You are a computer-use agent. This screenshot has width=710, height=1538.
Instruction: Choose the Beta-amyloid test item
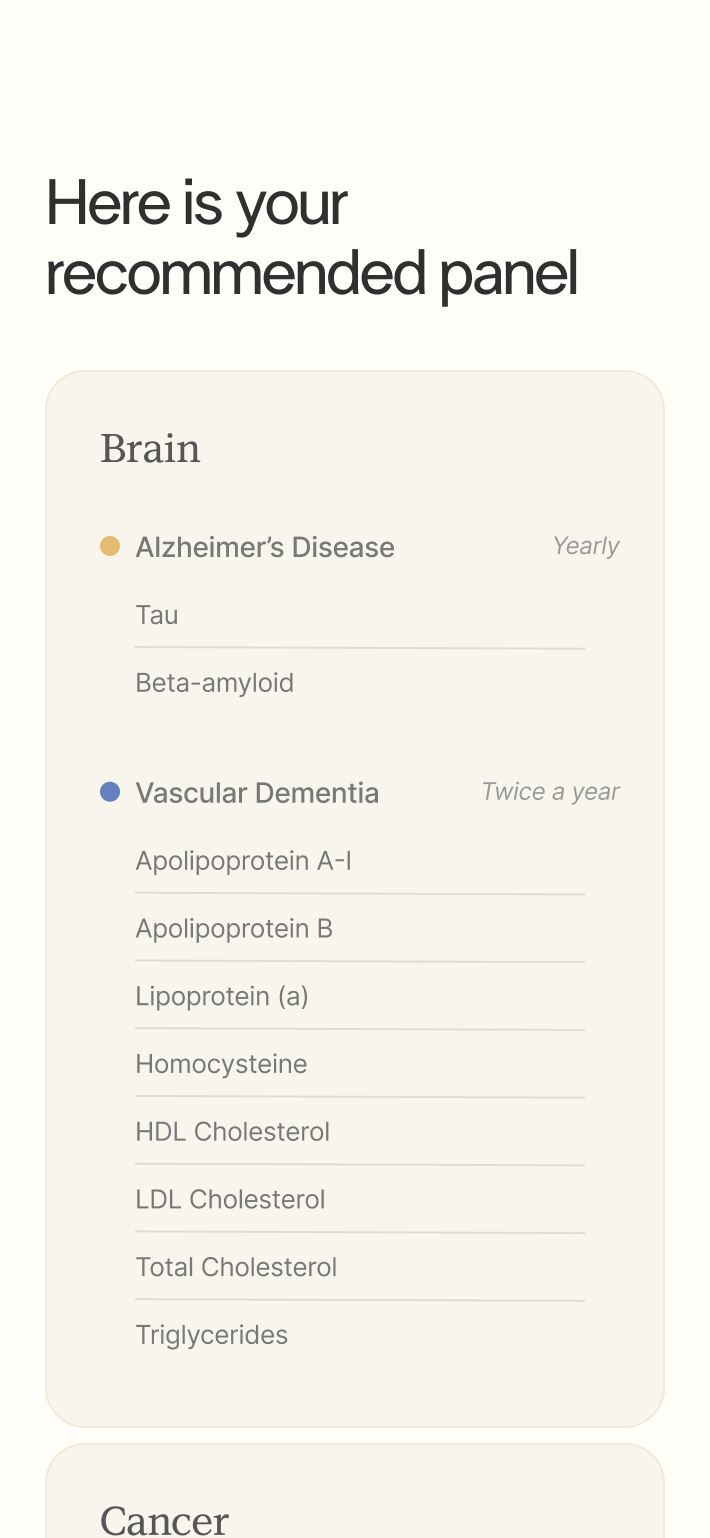(215, 682)
